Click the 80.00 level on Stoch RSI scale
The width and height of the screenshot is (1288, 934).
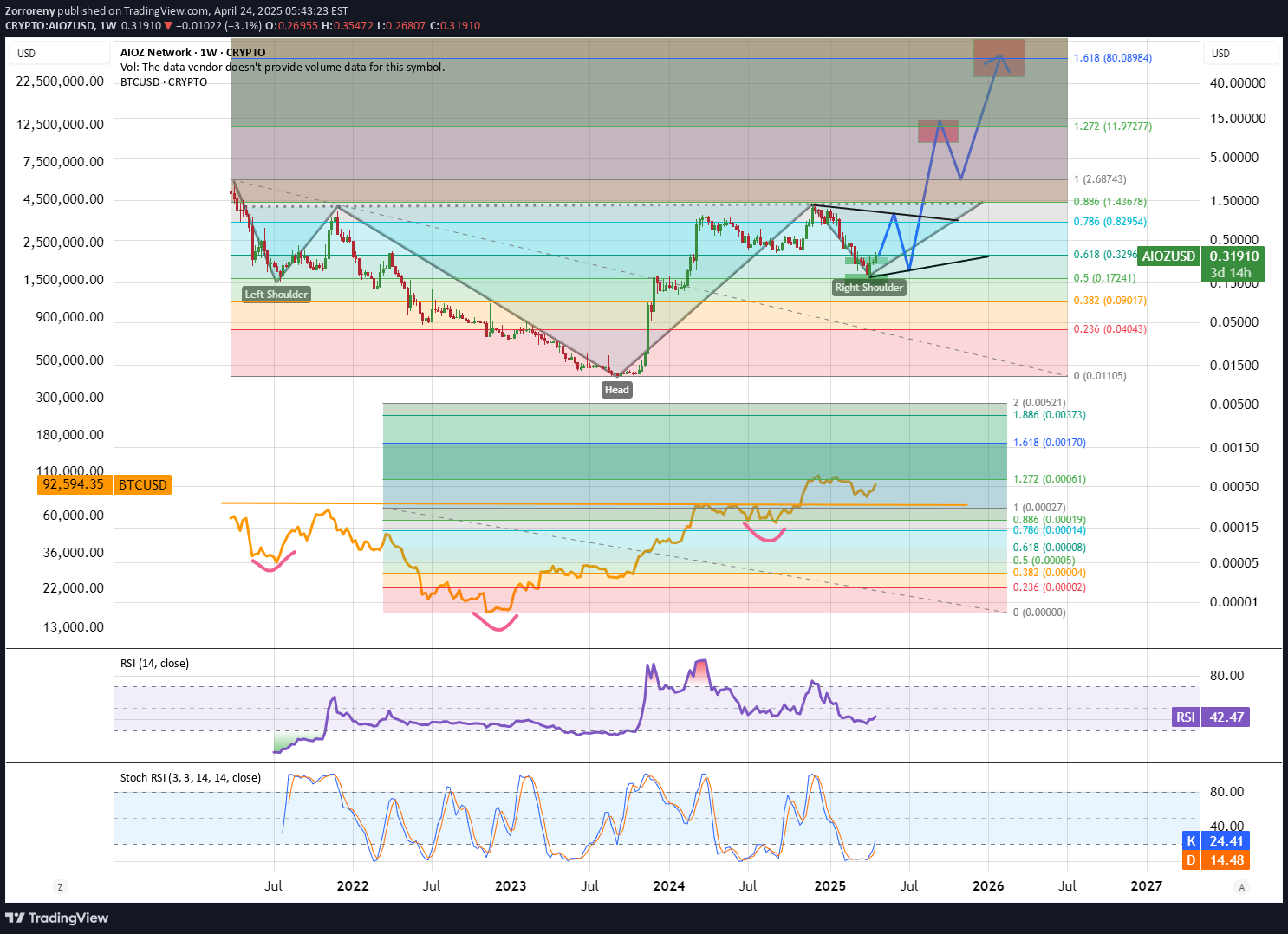[x=1226, y=792]
